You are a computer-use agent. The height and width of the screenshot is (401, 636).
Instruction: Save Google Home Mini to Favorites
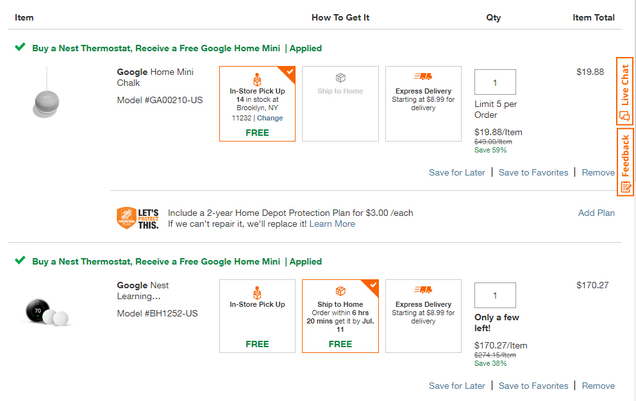coord(533,172)
